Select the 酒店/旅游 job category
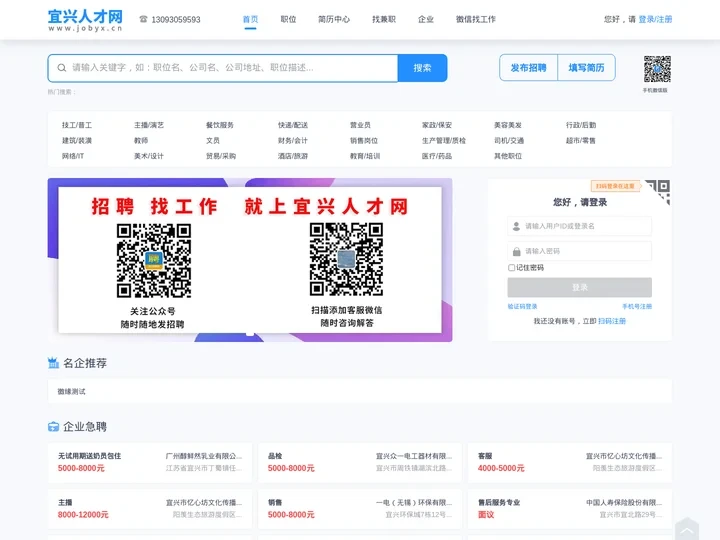 (292, 156)
